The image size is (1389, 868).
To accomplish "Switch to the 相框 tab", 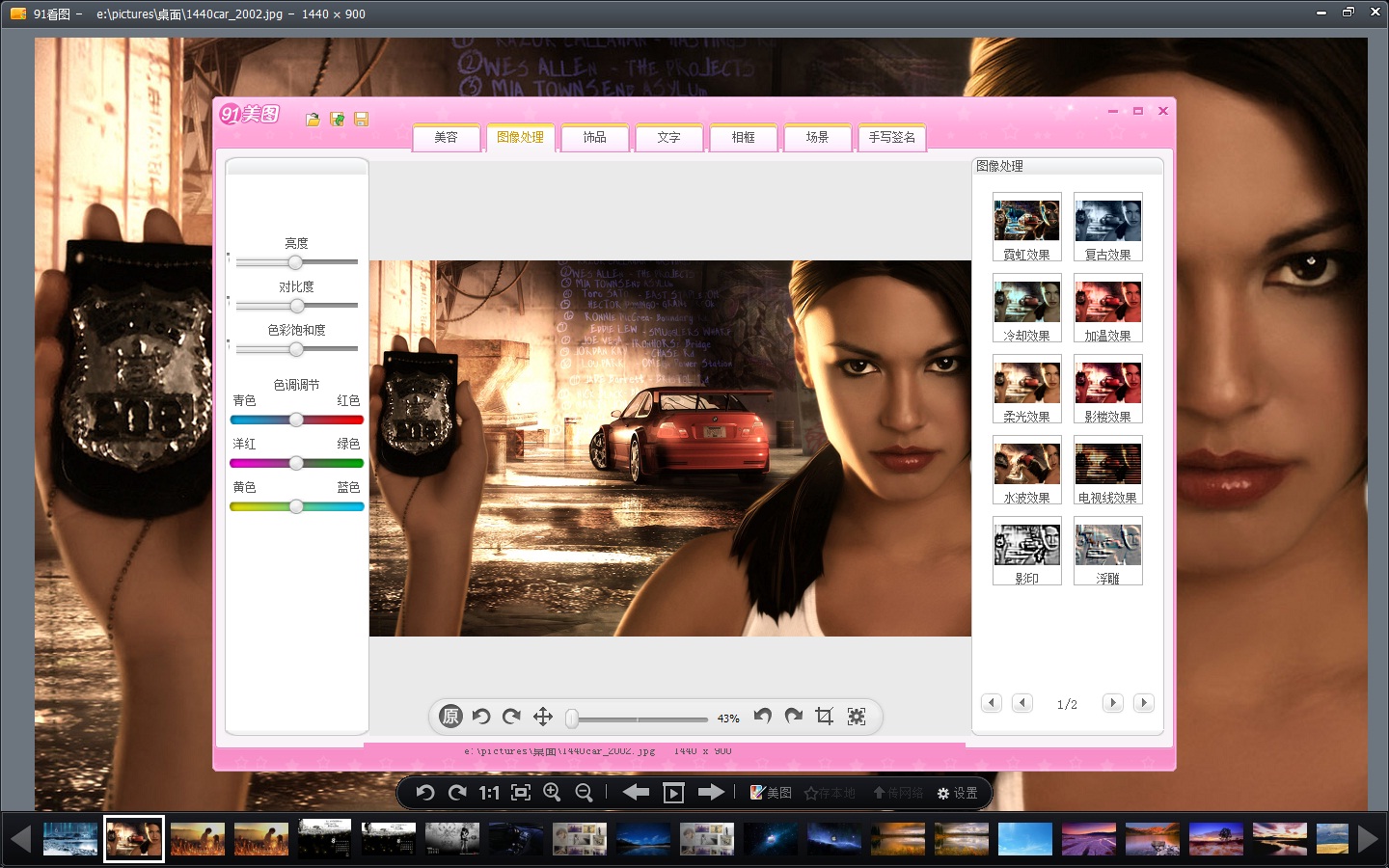I will [744, 138].
